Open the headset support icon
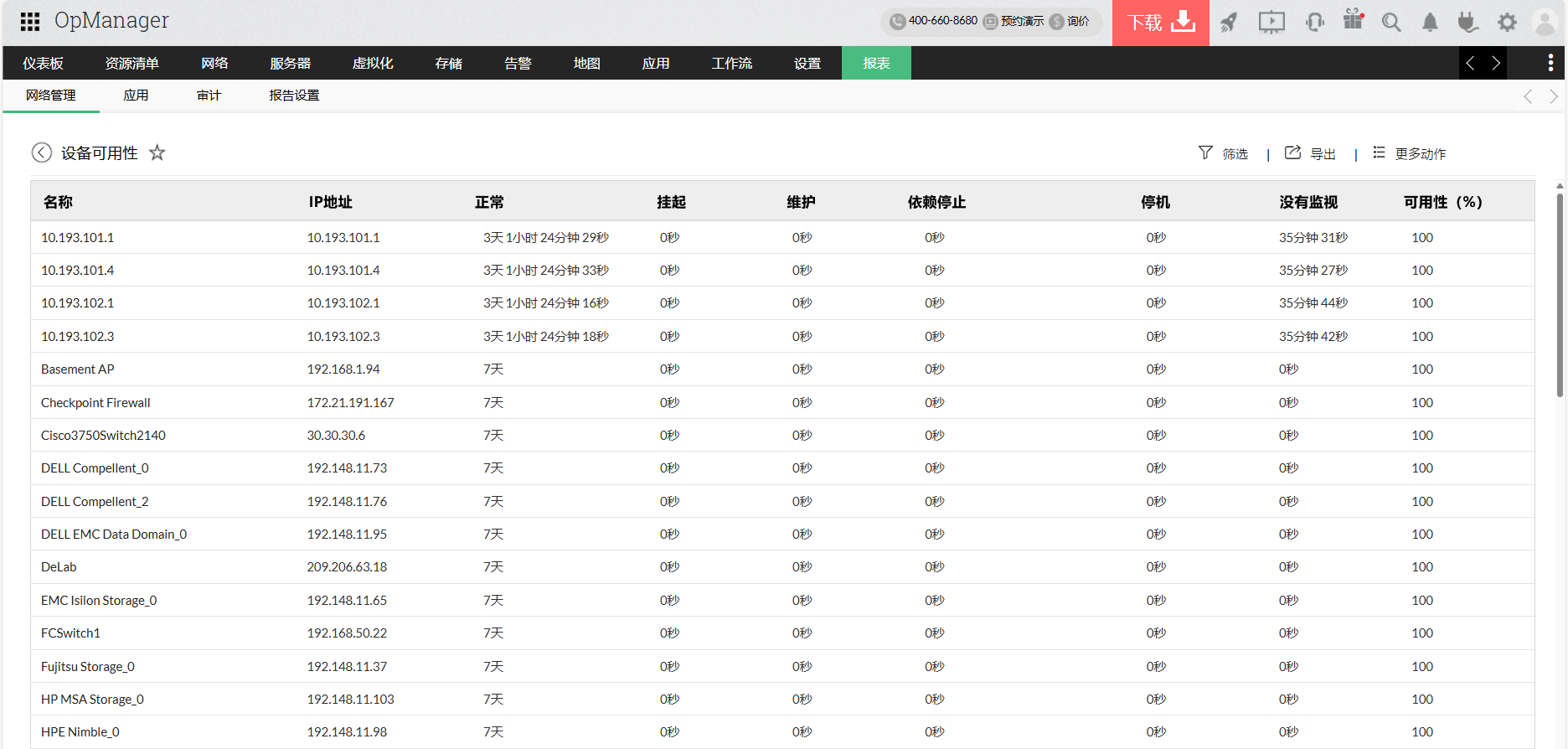 [x=1315, y=23]
